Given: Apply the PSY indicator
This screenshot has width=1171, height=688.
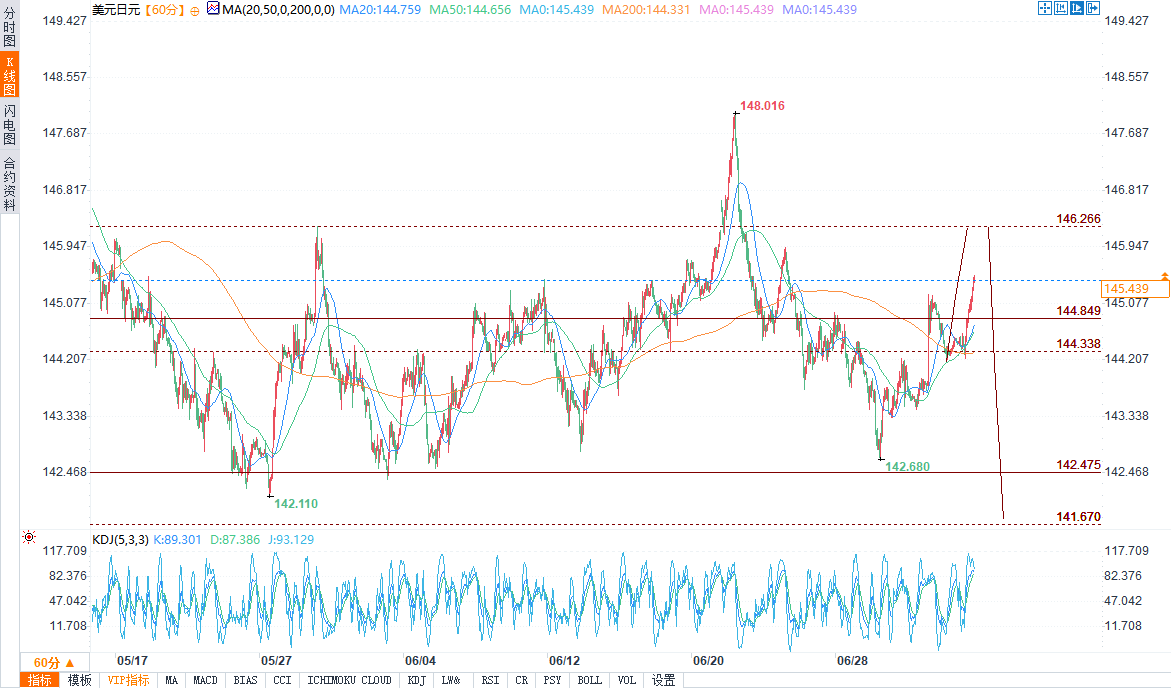Looking at the screenshot, I should [x=553, y=680].
